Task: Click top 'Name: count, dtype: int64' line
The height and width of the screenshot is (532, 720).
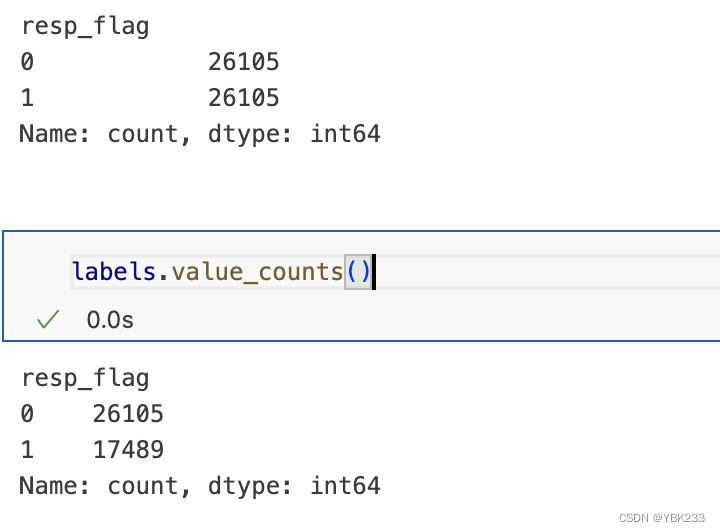Action: click(x=200, y=134)
